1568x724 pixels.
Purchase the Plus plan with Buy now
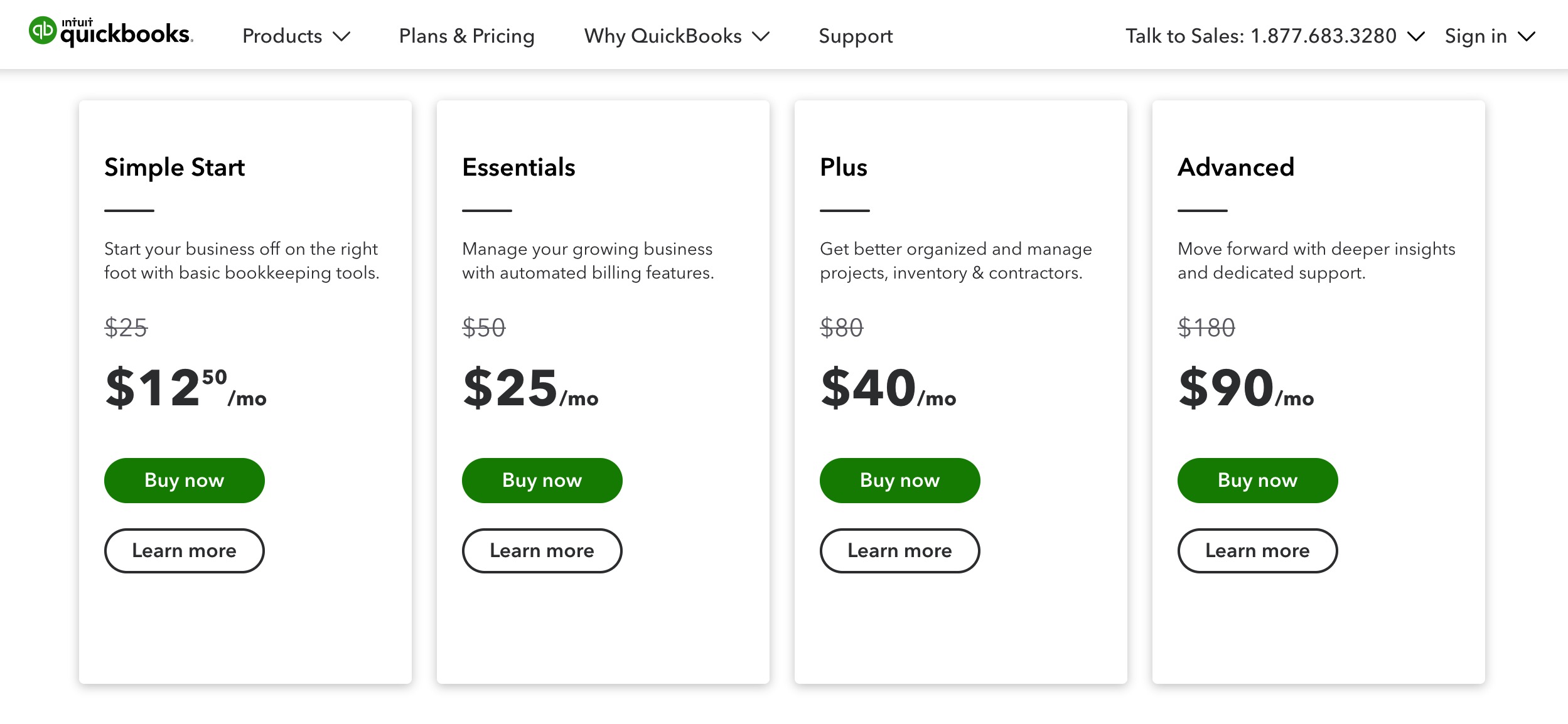(899, 480)
